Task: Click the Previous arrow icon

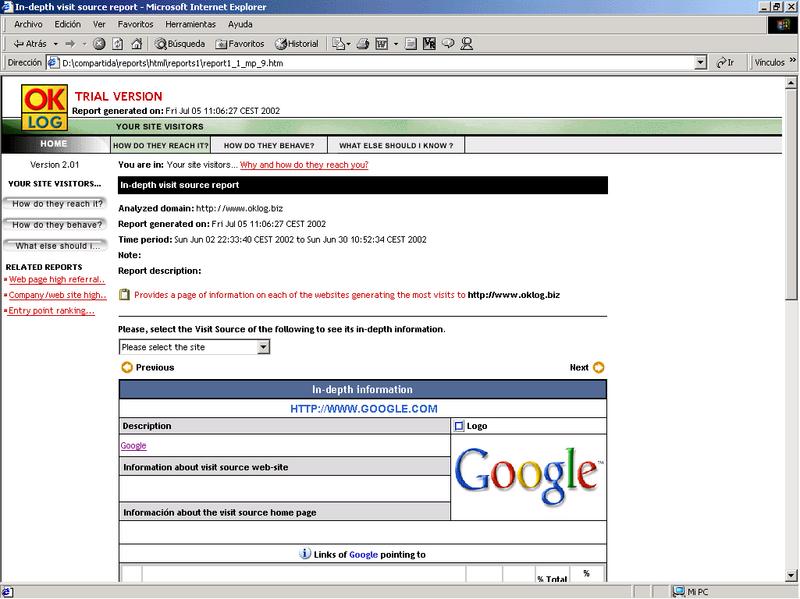Action: (x=127, y=367)
